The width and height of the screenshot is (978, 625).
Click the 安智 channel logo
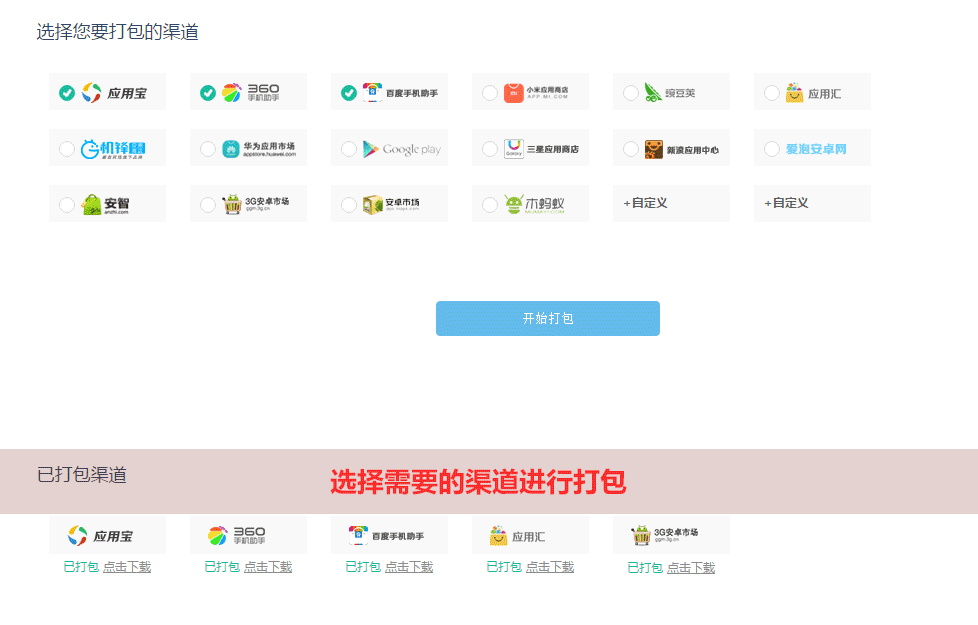click(106, 205)
